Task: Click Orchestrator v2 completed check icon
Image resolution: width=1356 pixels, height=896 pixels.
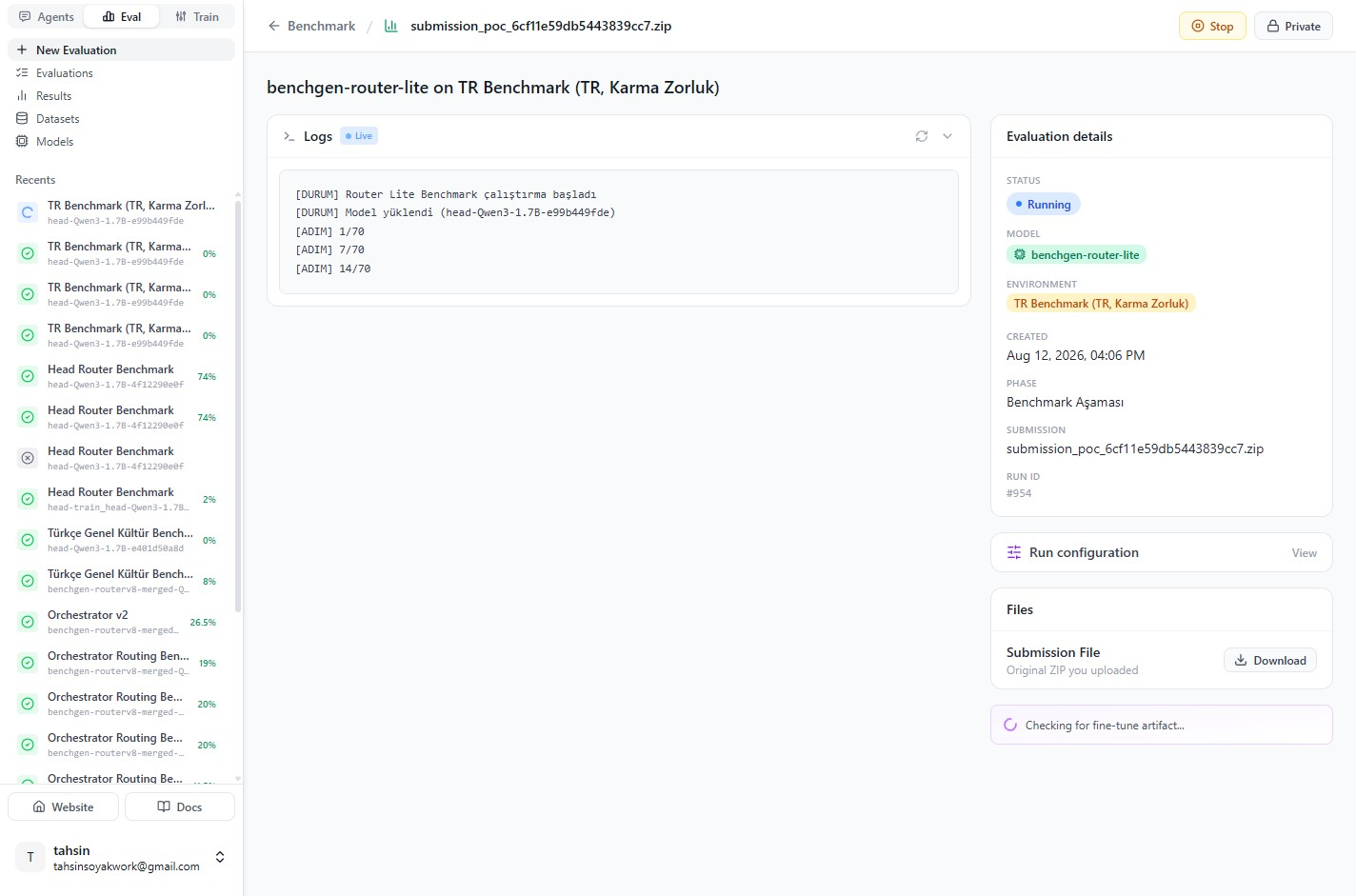Action: coord(28,622)
